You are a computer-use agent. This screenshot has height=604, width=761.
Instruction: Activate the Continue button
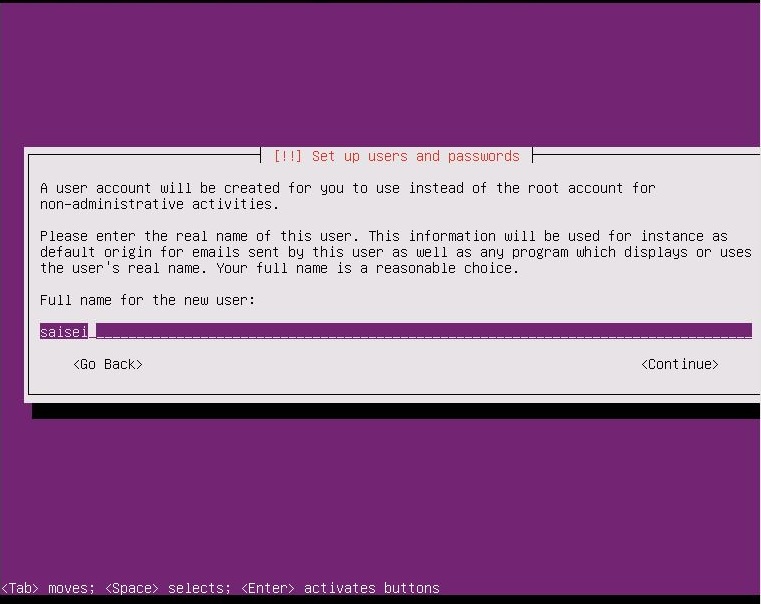pyautogui.click(x=679, y=364)
